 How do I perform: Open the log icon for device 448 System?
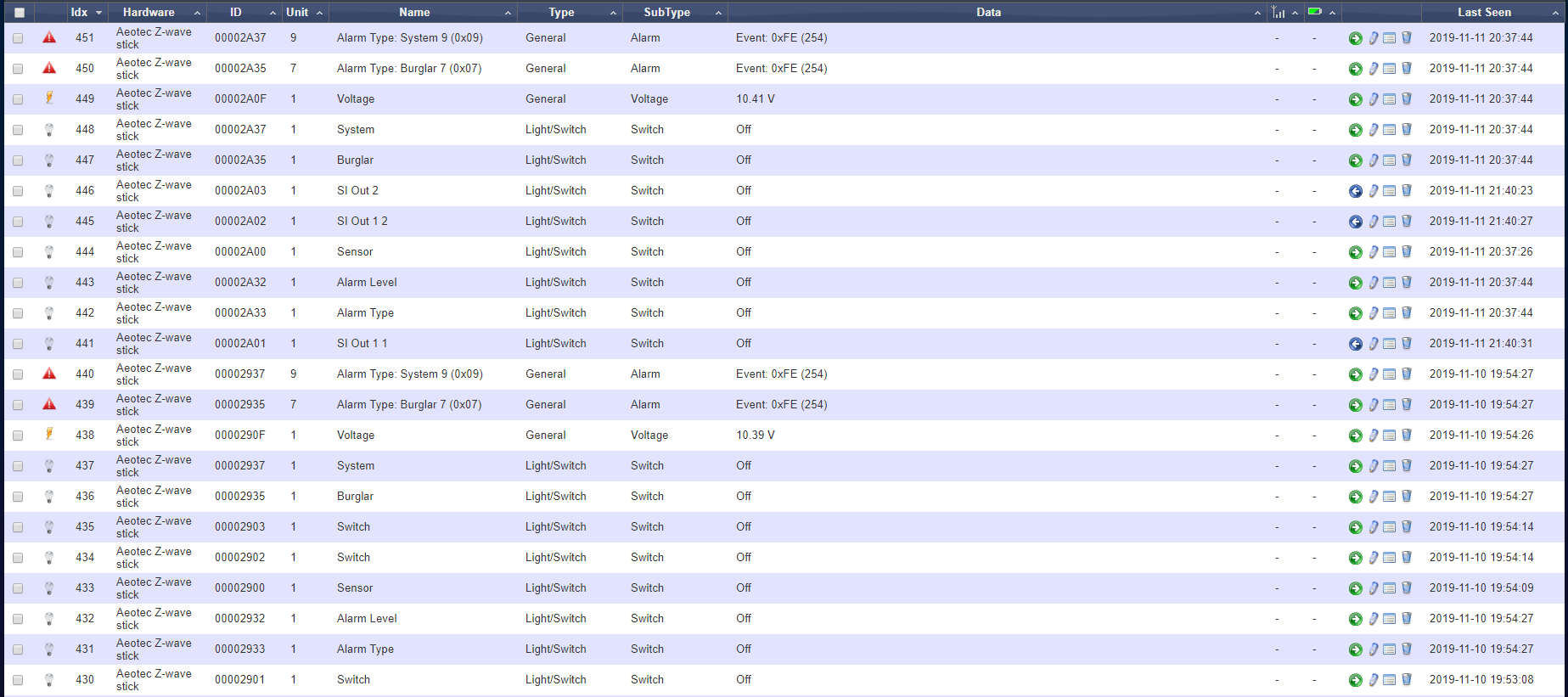point(1389,130)
